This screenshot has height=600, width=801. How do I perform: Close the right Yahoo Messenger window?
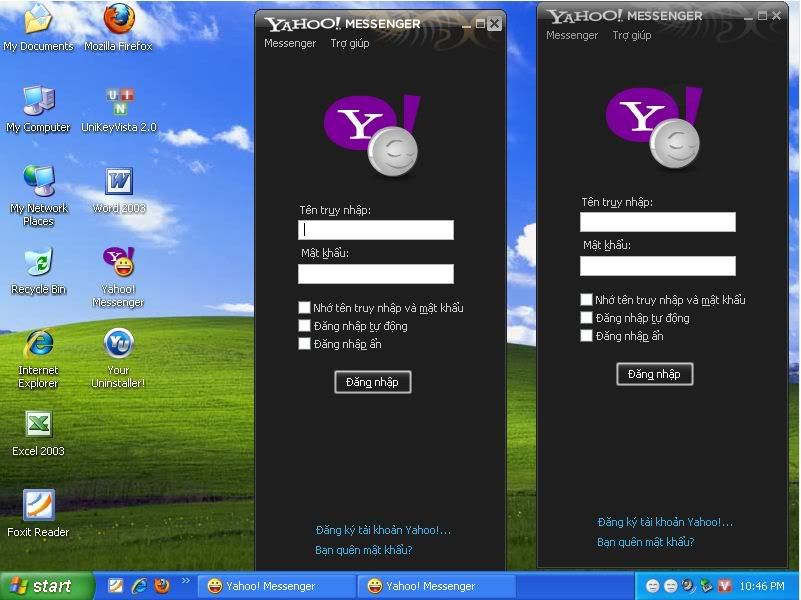(x=776, y=15)
